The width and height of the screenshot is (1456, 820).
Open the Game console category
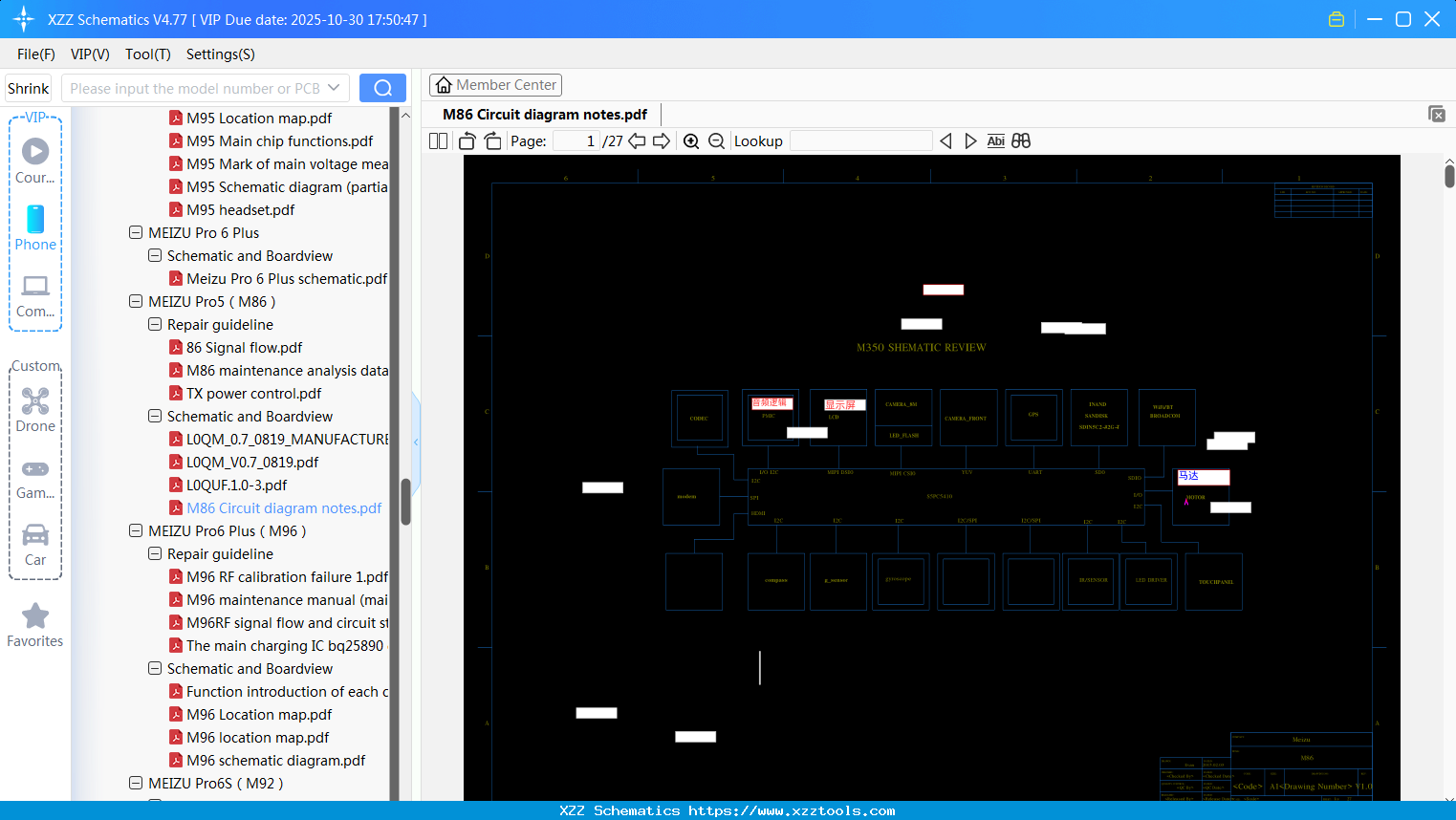(35, 478)
